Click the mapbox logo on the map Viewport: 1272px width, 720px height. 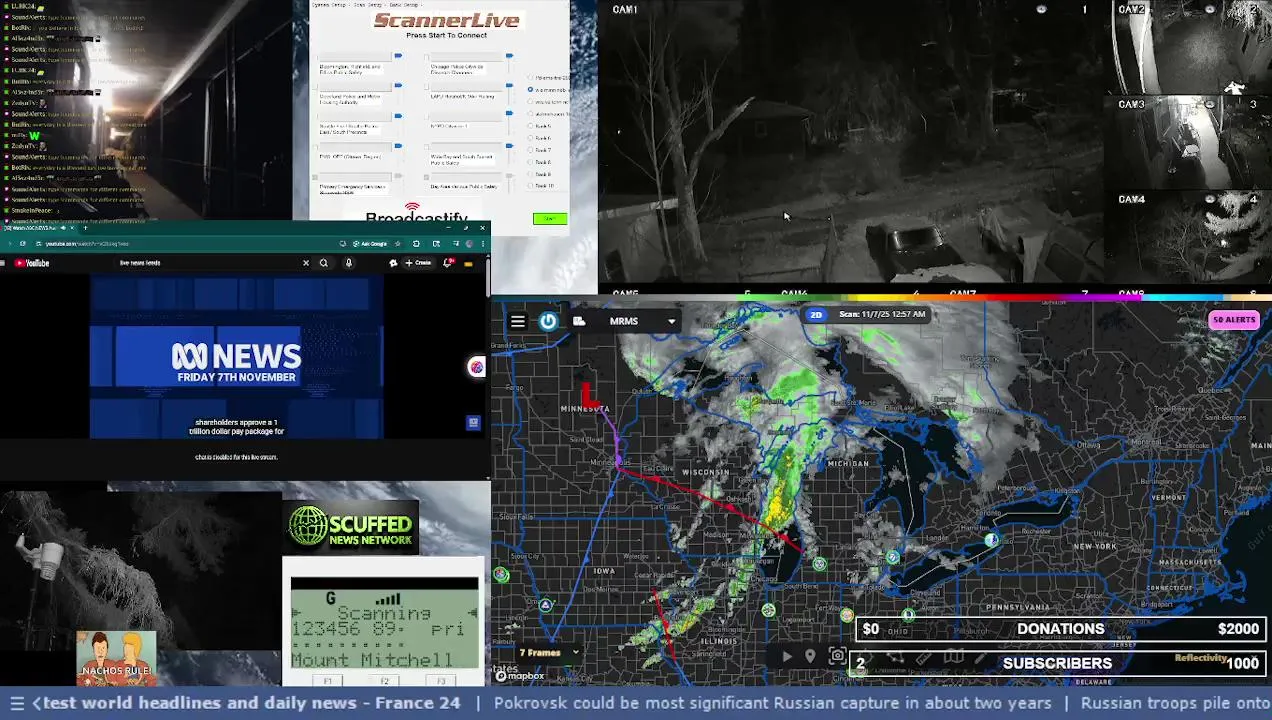coord(521,676)
